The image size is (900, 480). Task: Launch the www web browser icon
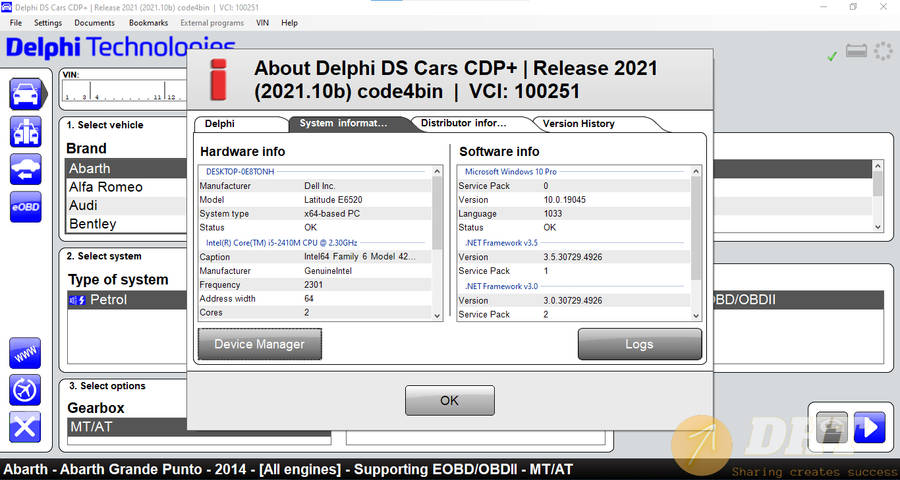click(25, 353)
